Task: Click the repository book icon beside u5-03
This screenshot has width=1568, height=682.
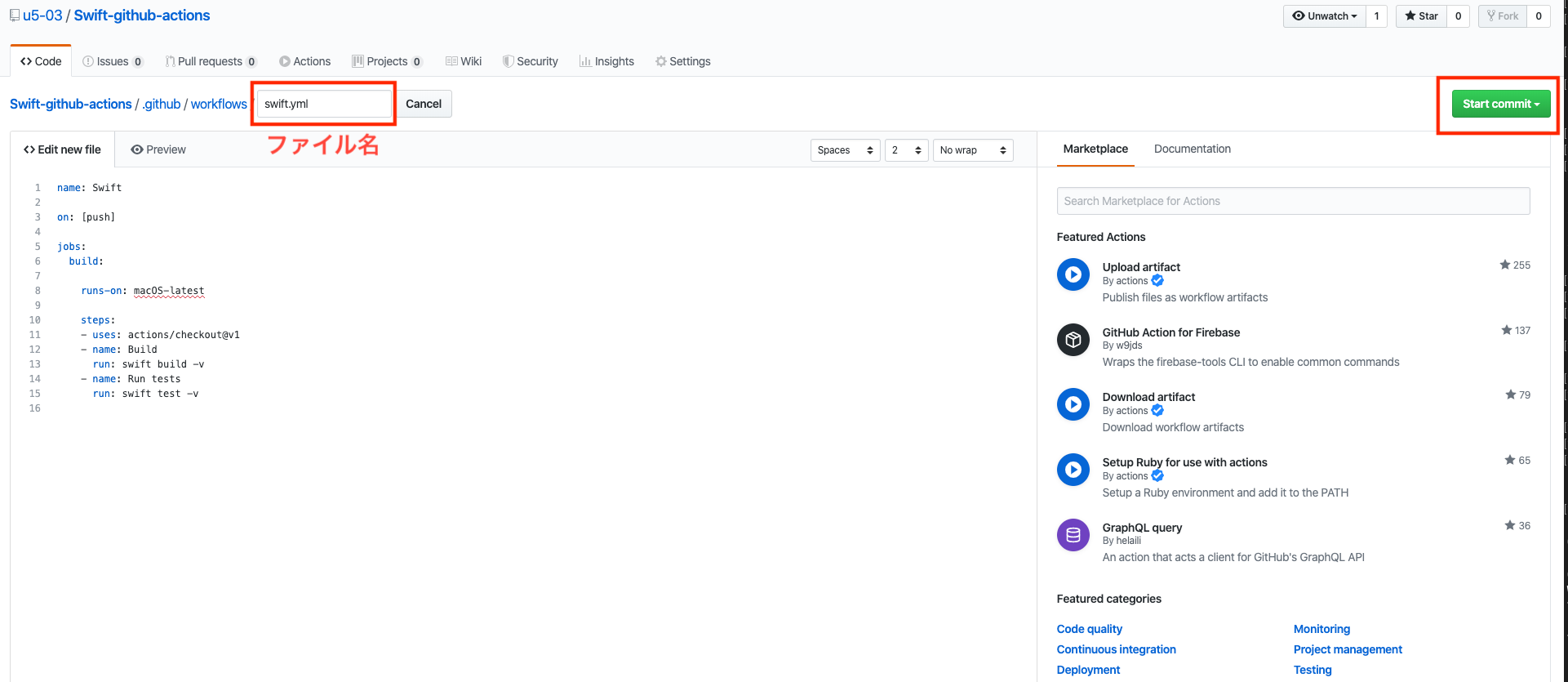Action: pos(15,16)
